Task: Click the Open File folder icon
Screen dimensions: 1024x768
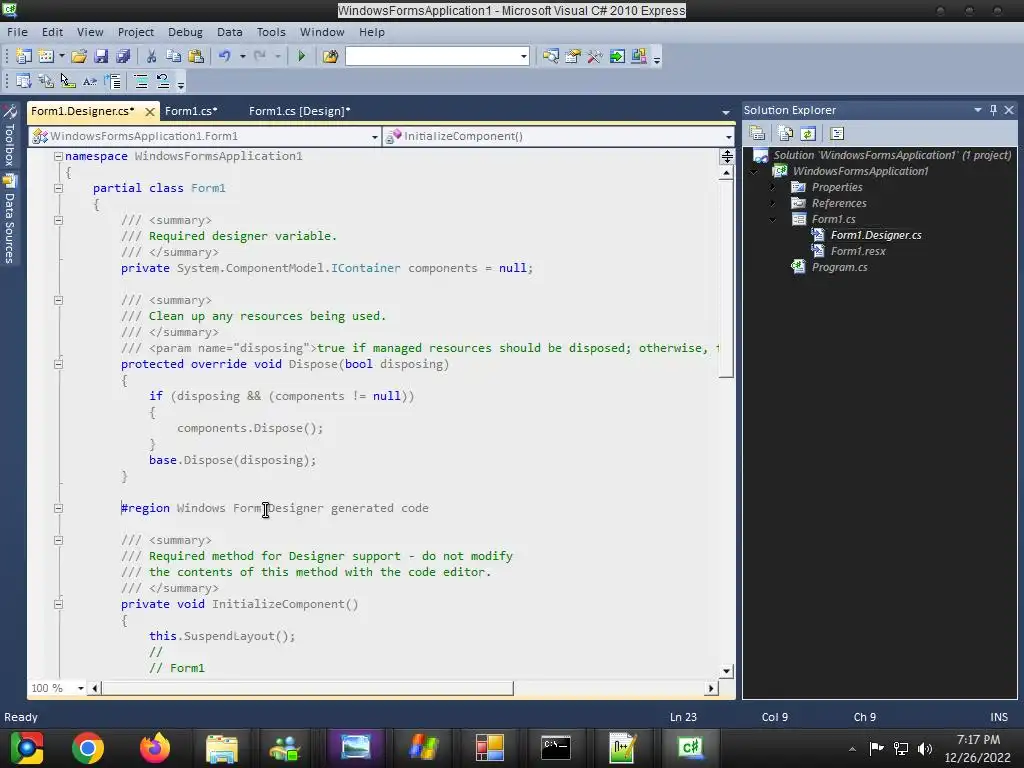Action: click(79, 56)
